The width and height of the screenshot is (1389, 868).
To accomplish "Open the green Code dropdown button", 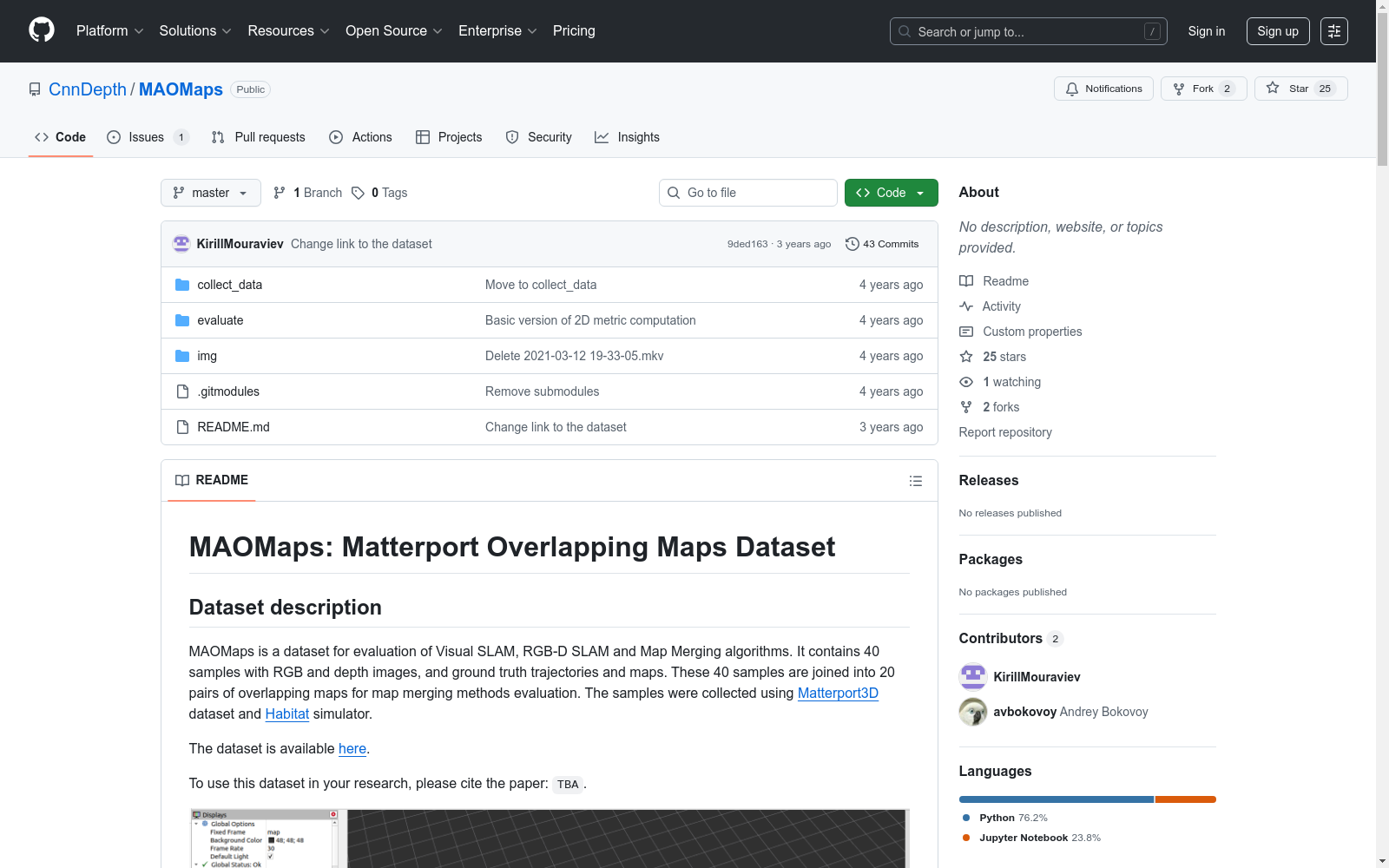I will (891, 193).
